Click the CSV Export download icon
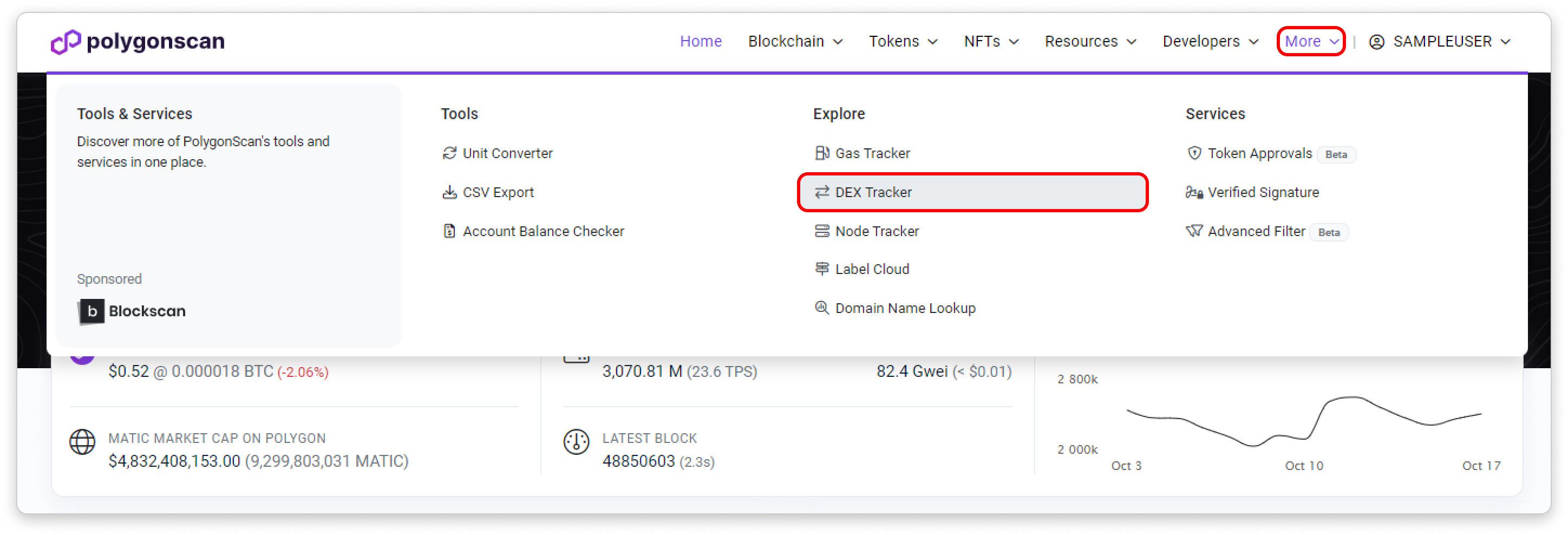Screen dimensions: 1568x535 coord(449,192)
